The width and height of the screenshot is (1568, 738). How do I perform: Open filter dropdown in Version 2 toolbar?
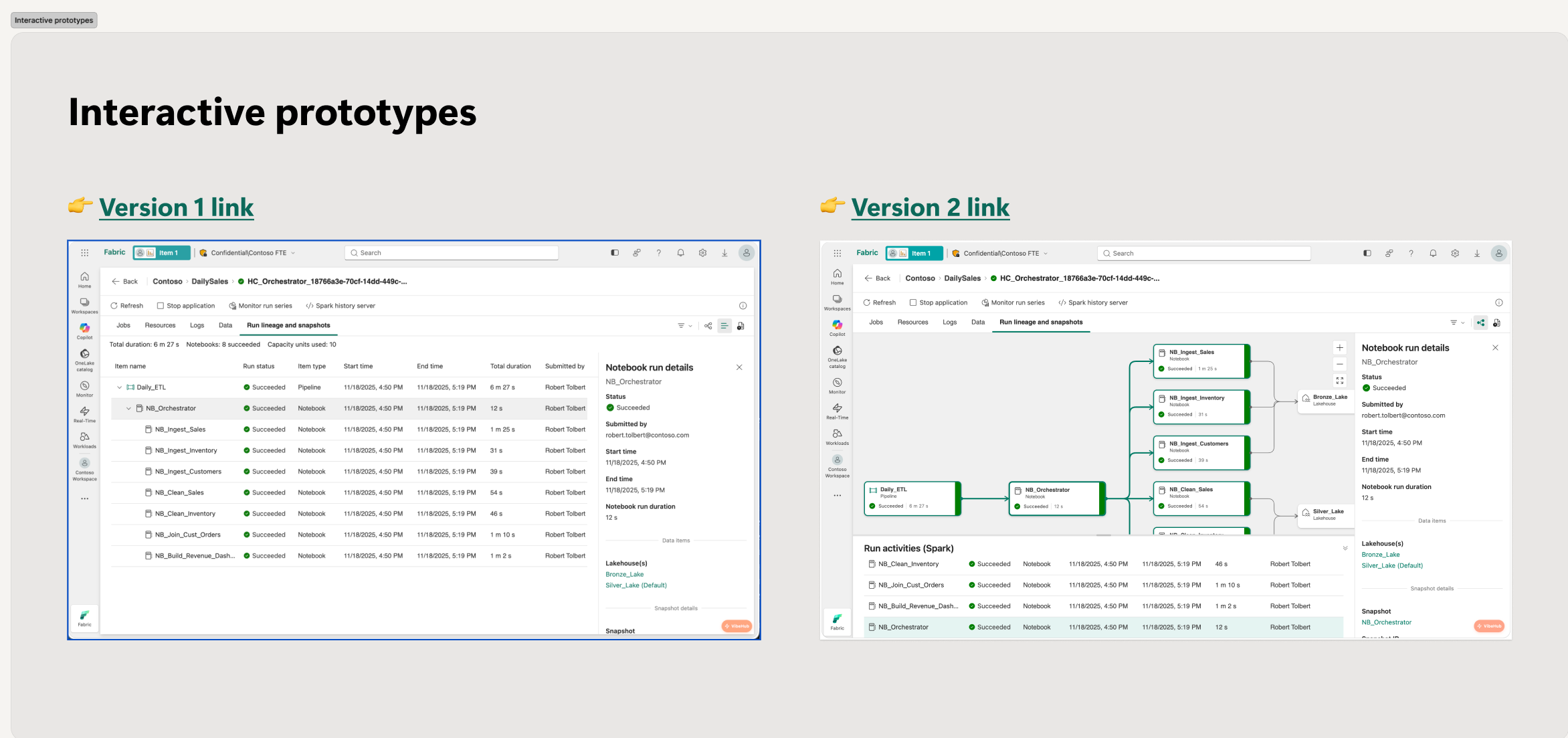coord(1458,322)
